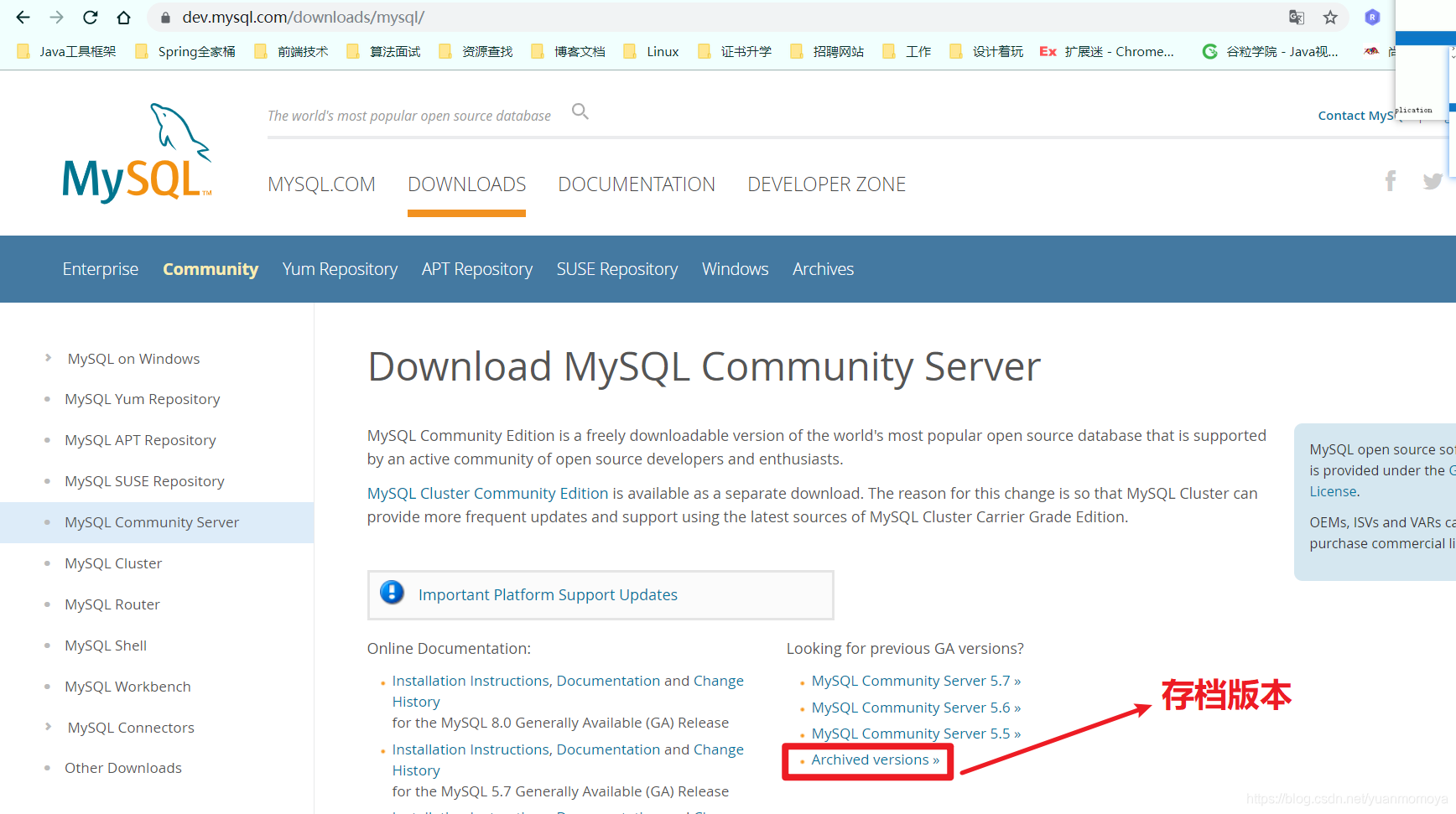Open the translate page icon
This screenshot has width=1456, height=814.
(1297, 17)
